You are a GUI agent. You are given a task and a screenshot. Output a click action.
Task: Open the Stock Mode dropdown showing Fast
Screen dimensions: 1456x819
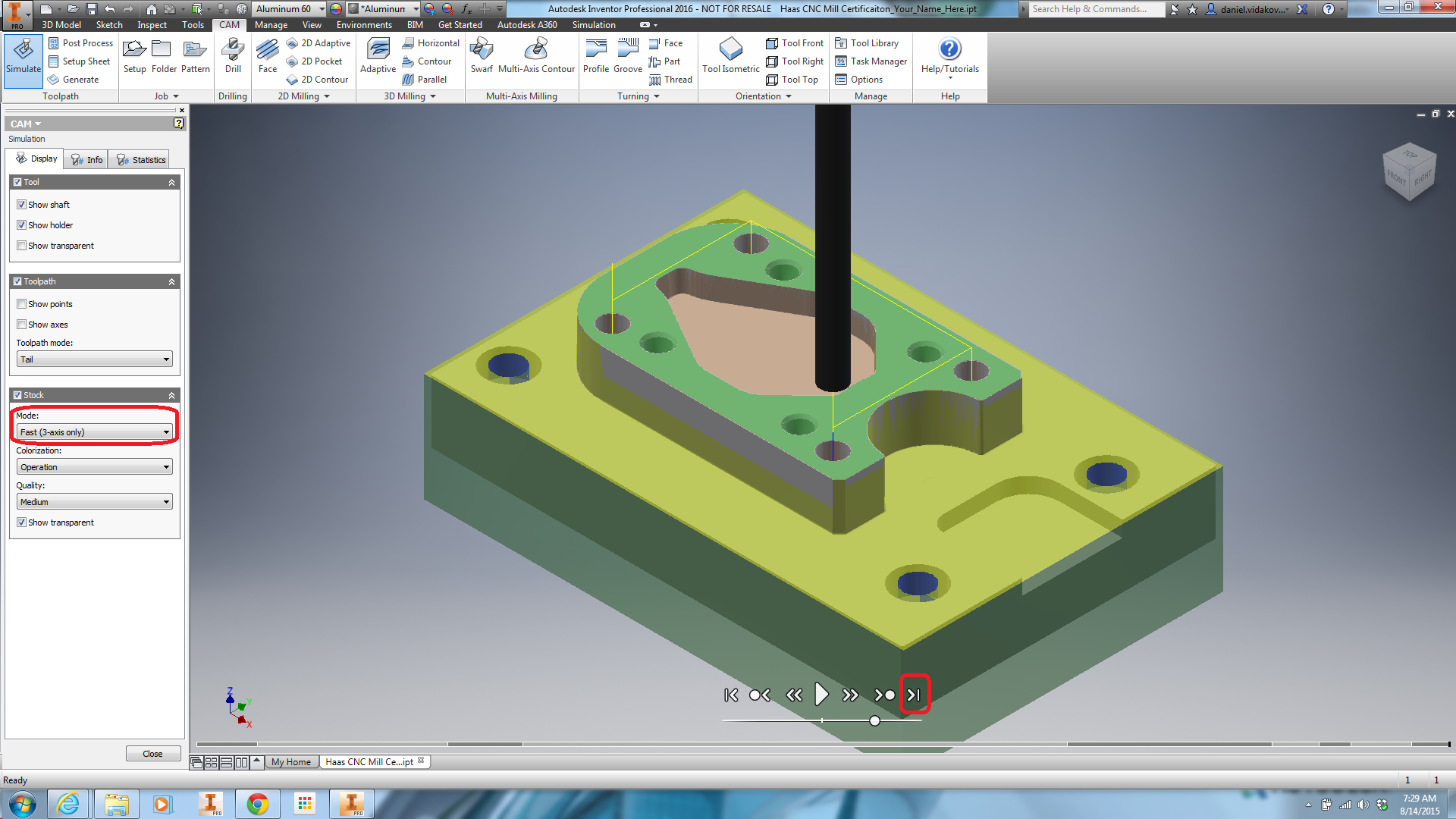(x=94, y=431)
